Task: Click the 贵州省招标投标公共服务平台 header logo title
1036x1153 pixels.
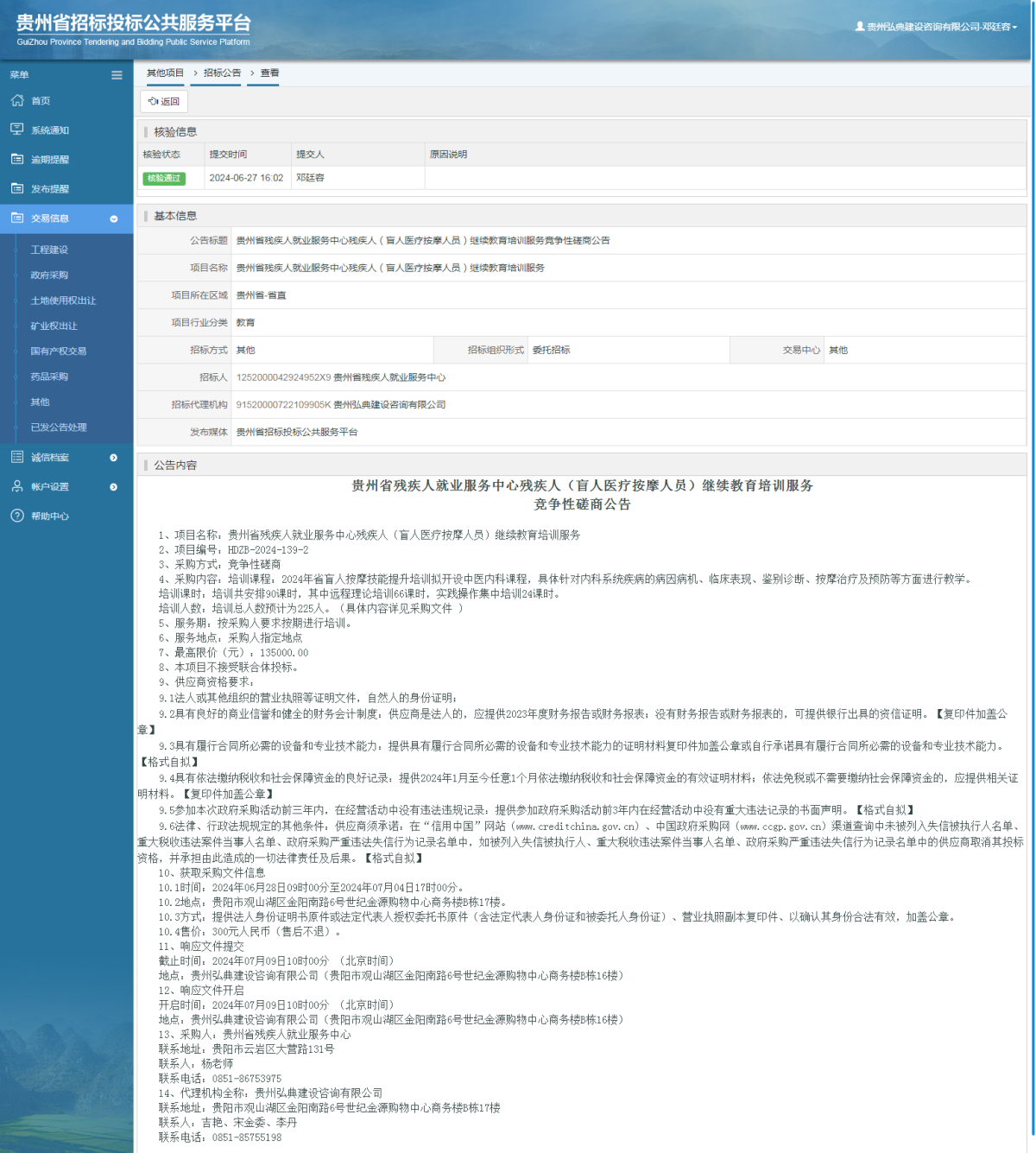Action: click(134, 23)
